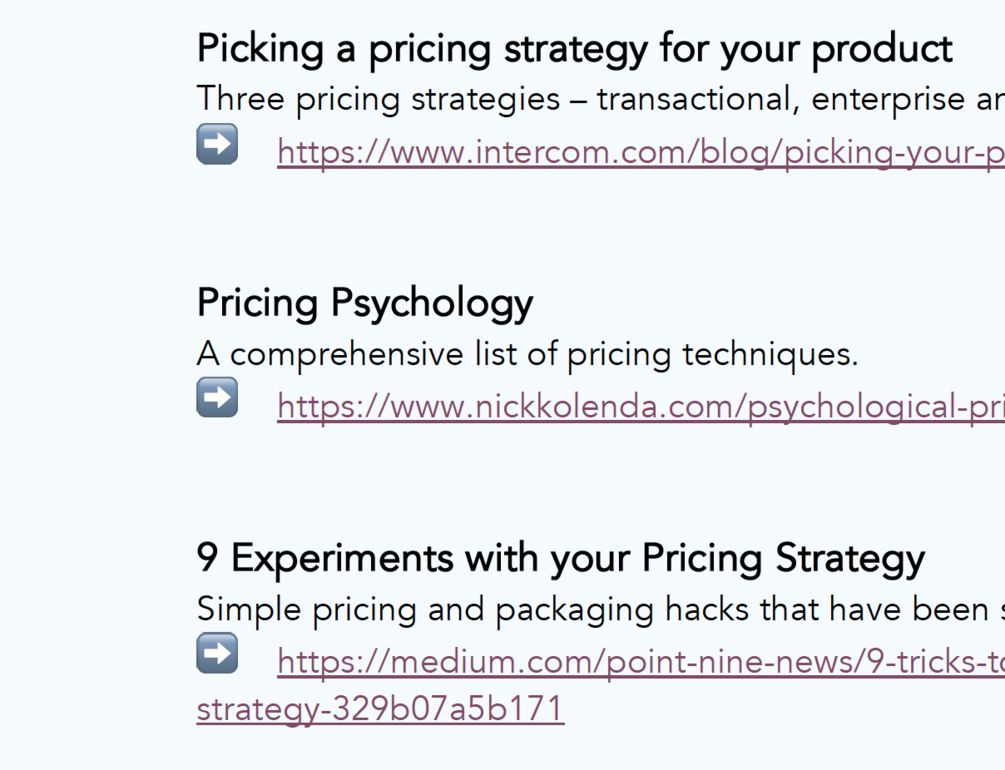Image resolution: width=1005 pixels, height=770 pixels.
Task: Click the "Simple pricing and packaging hacks" description
Action: coord(600,609)
